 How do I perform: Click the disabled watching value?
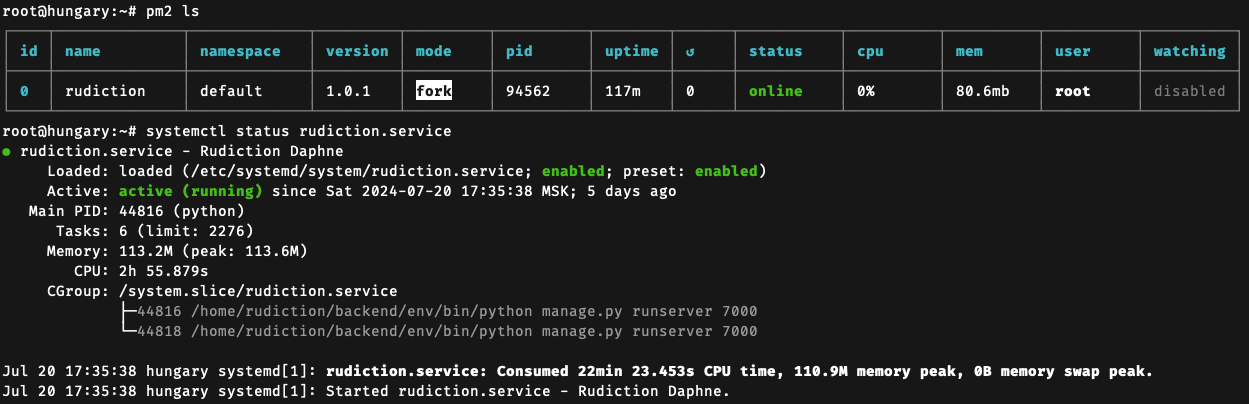pos(1189,91)
